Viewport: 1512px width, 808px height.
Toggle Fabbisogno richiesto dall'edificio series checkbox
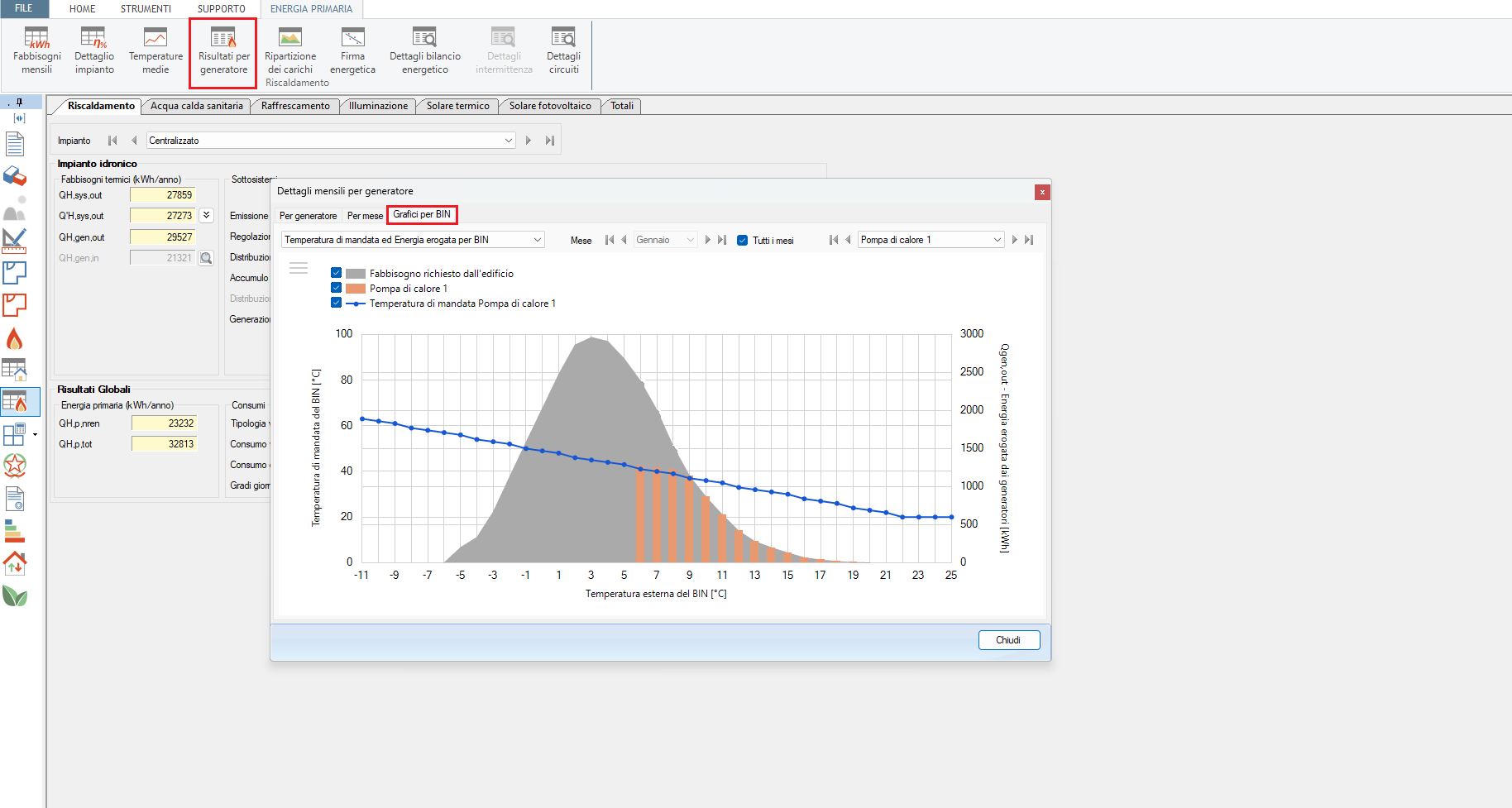pyautogui.click(x=336, y=272)
